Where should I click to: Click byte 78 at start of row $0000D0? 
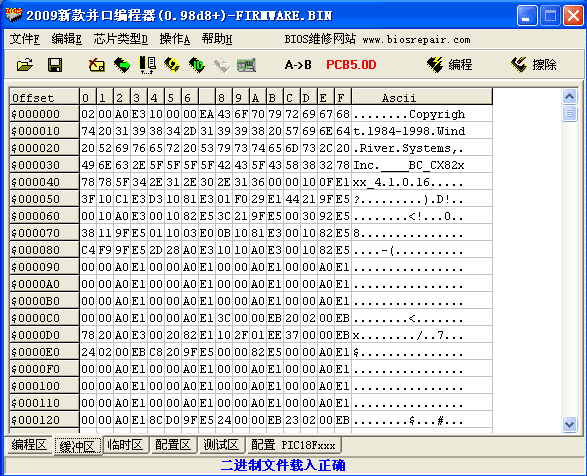(x=88, y=335)
